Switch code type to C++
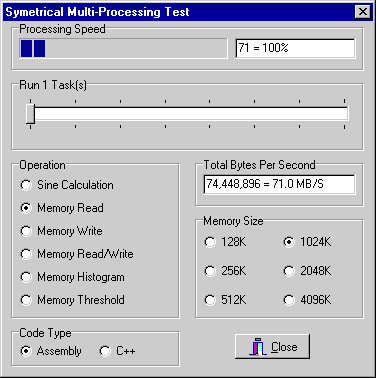 click(x=117, y=351)
